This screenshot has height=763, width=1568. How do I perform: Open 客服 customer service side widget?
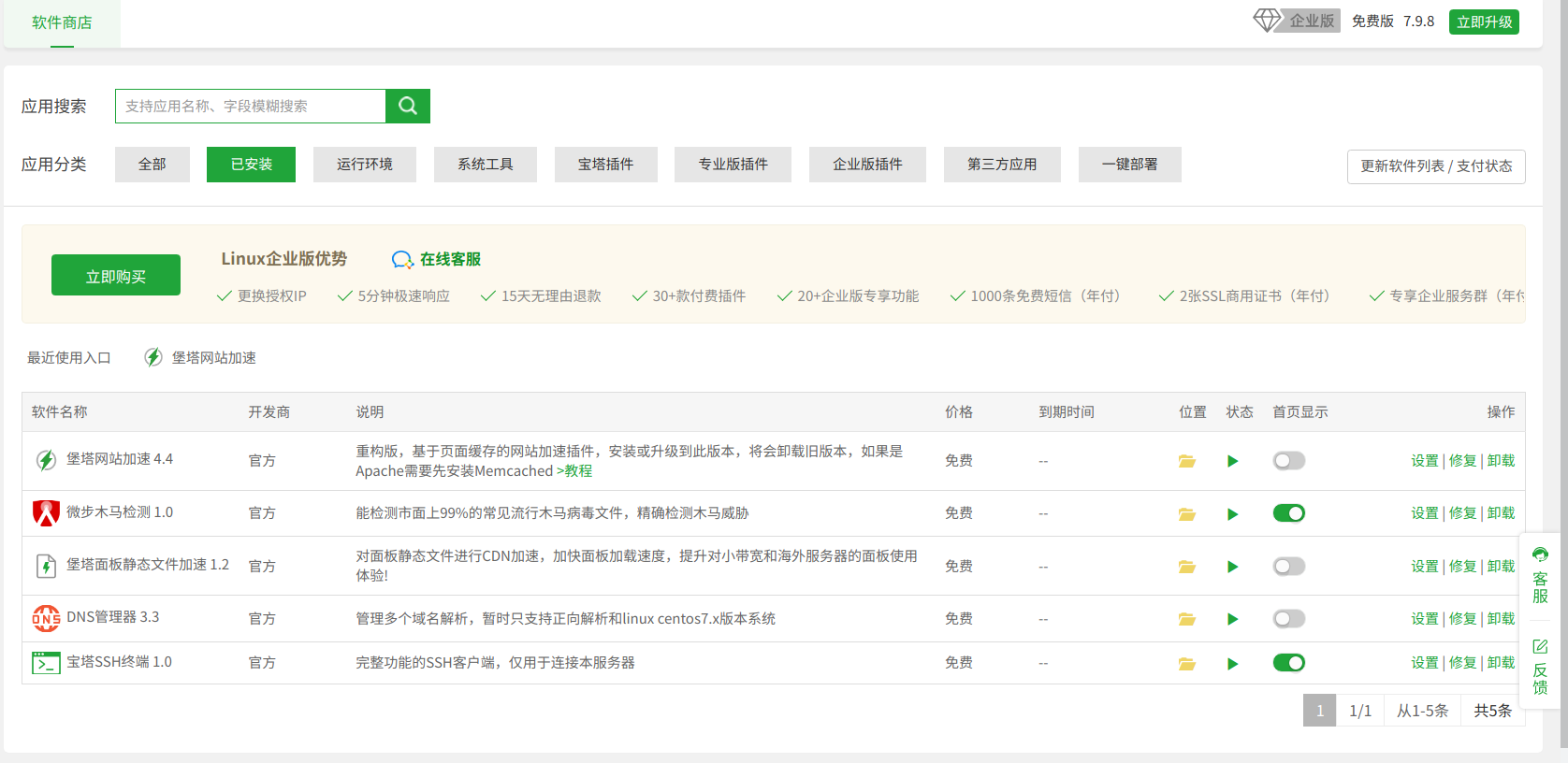(x=1540, y=574)
